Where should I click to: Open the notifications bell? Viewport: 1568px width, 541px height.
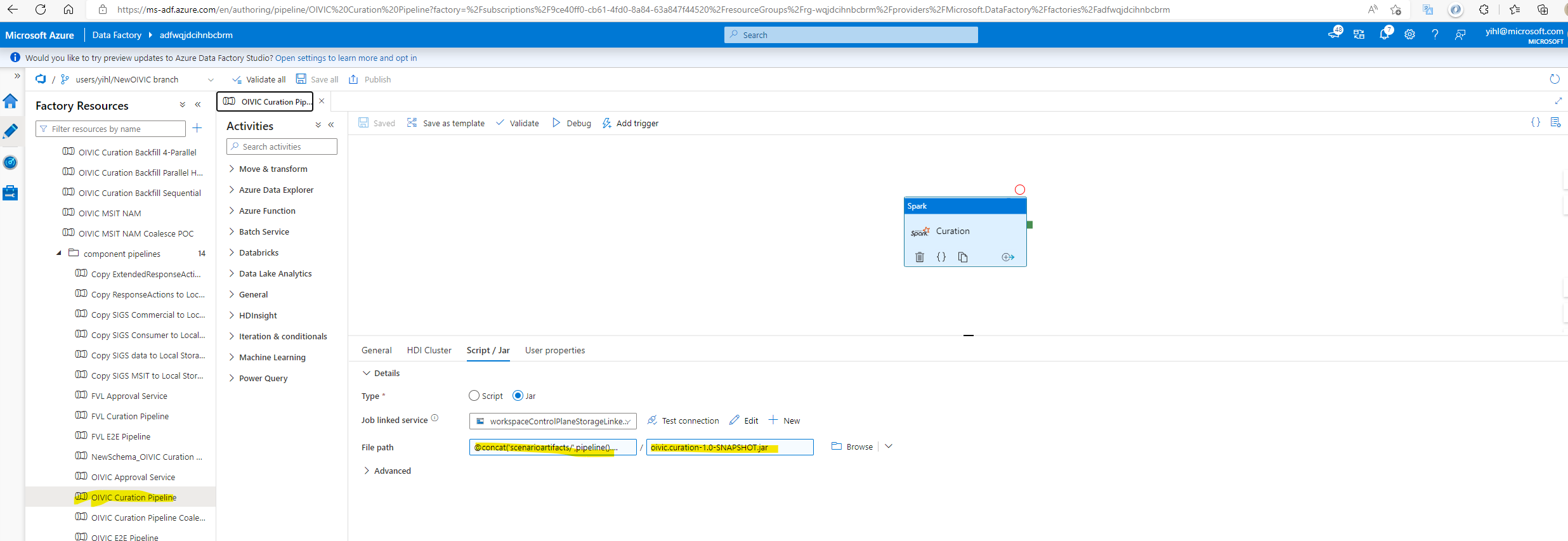pyautogui.click(x=1385, y=34)
